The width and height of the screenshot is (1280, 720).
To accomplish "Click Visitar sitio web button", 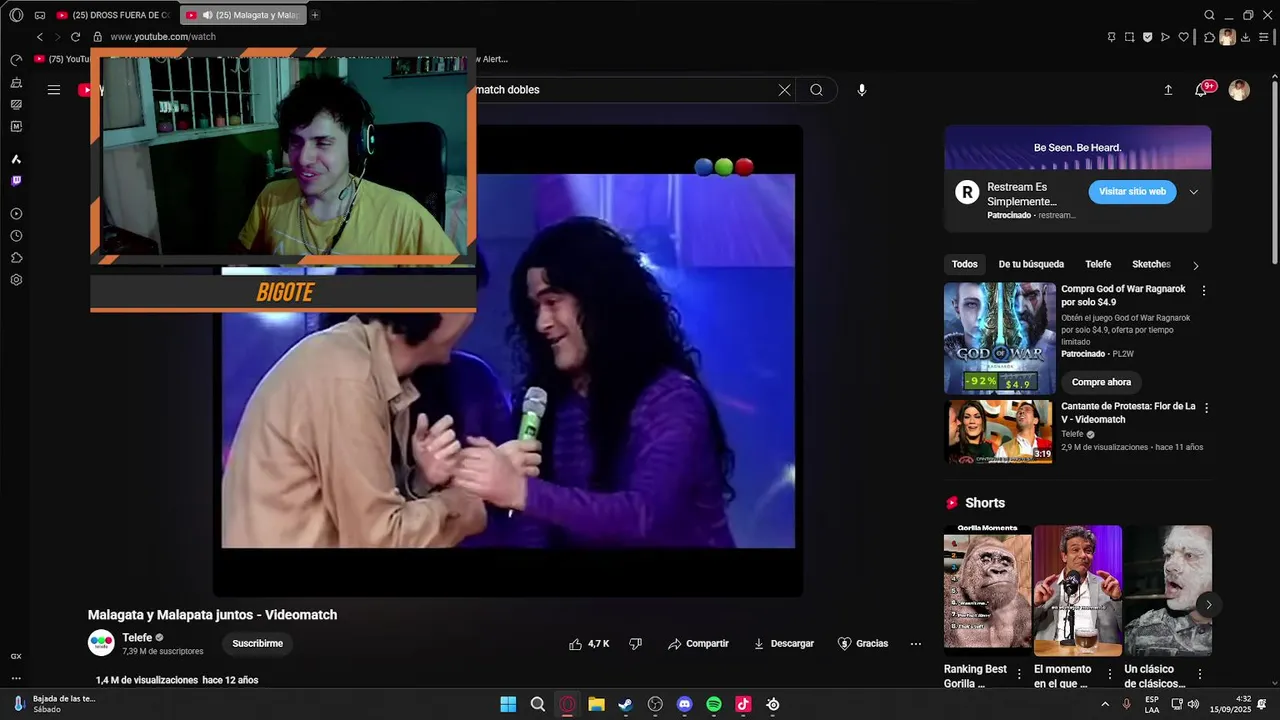I will 1132,192.
